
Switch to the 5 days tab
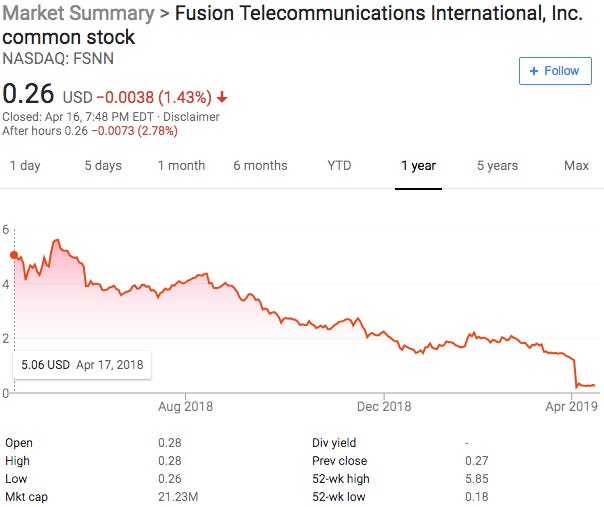click(101, 166)
